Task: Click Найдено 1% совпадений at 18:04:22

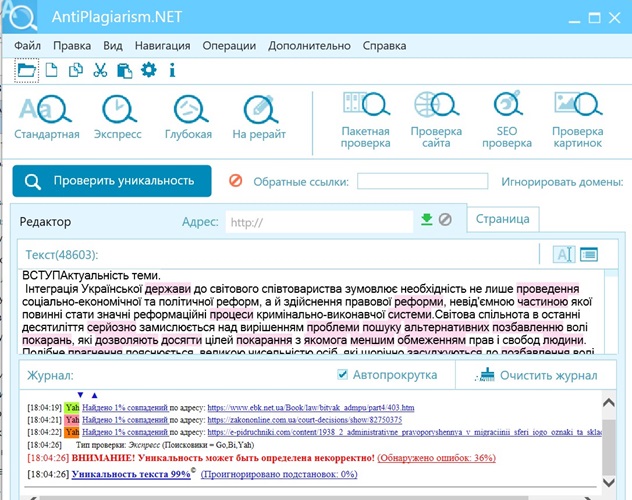Action: pos(125,432)
